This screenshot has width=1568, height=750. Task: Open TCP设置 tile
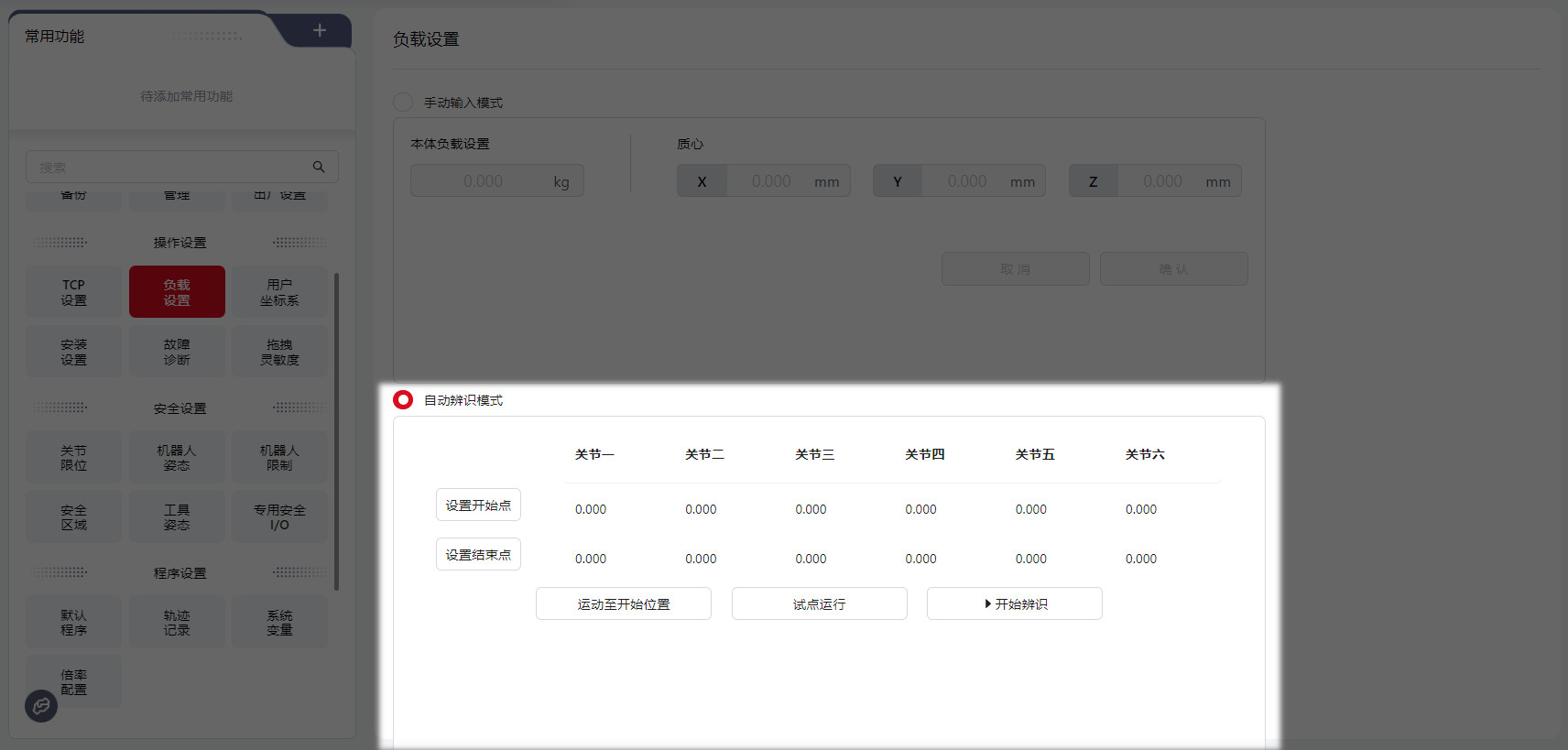click(73, 292)
